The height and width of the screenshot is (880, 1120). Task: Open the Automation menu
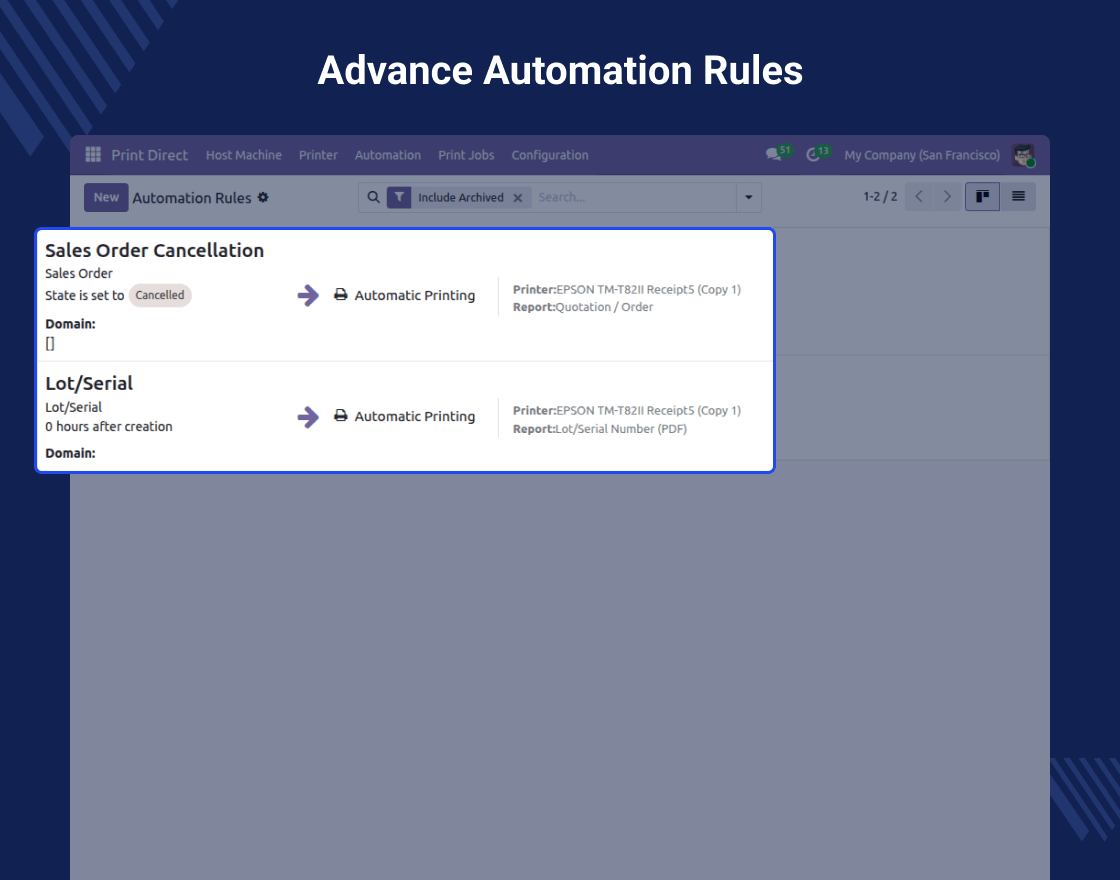coord(388,155)
